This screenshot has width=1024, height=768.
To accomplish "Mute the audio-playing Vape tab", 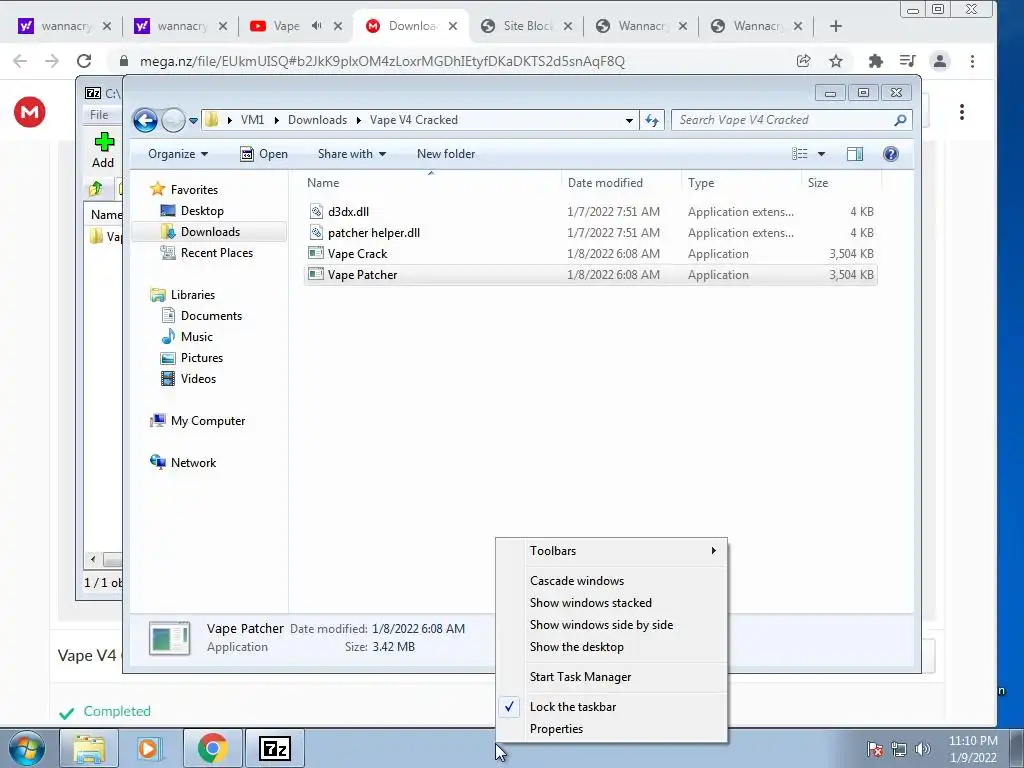I will 317,26.
